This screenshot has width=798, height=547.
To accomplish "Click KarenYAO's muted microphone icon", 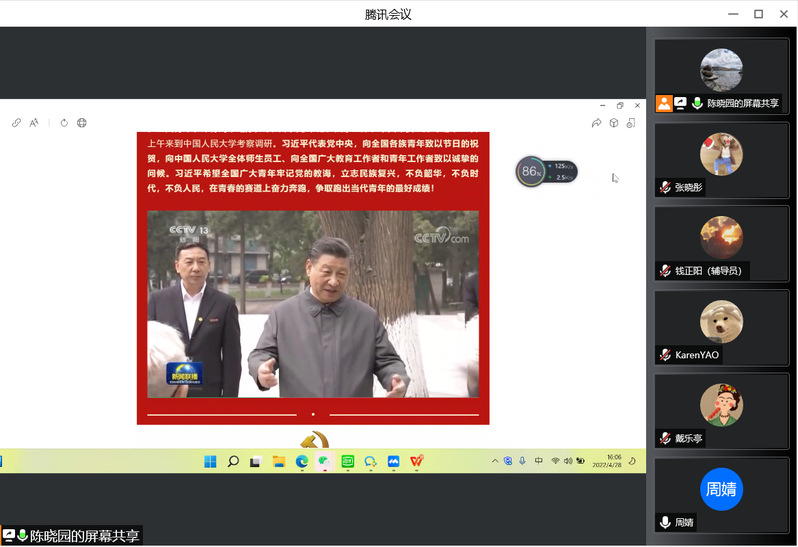I will tap(665, 355).
